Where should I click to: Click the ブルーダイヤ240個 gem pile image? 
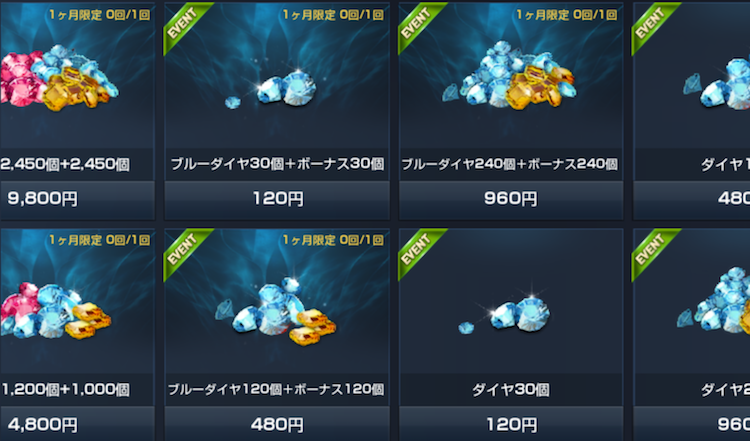pyautogui.click(x=509, y=76)
